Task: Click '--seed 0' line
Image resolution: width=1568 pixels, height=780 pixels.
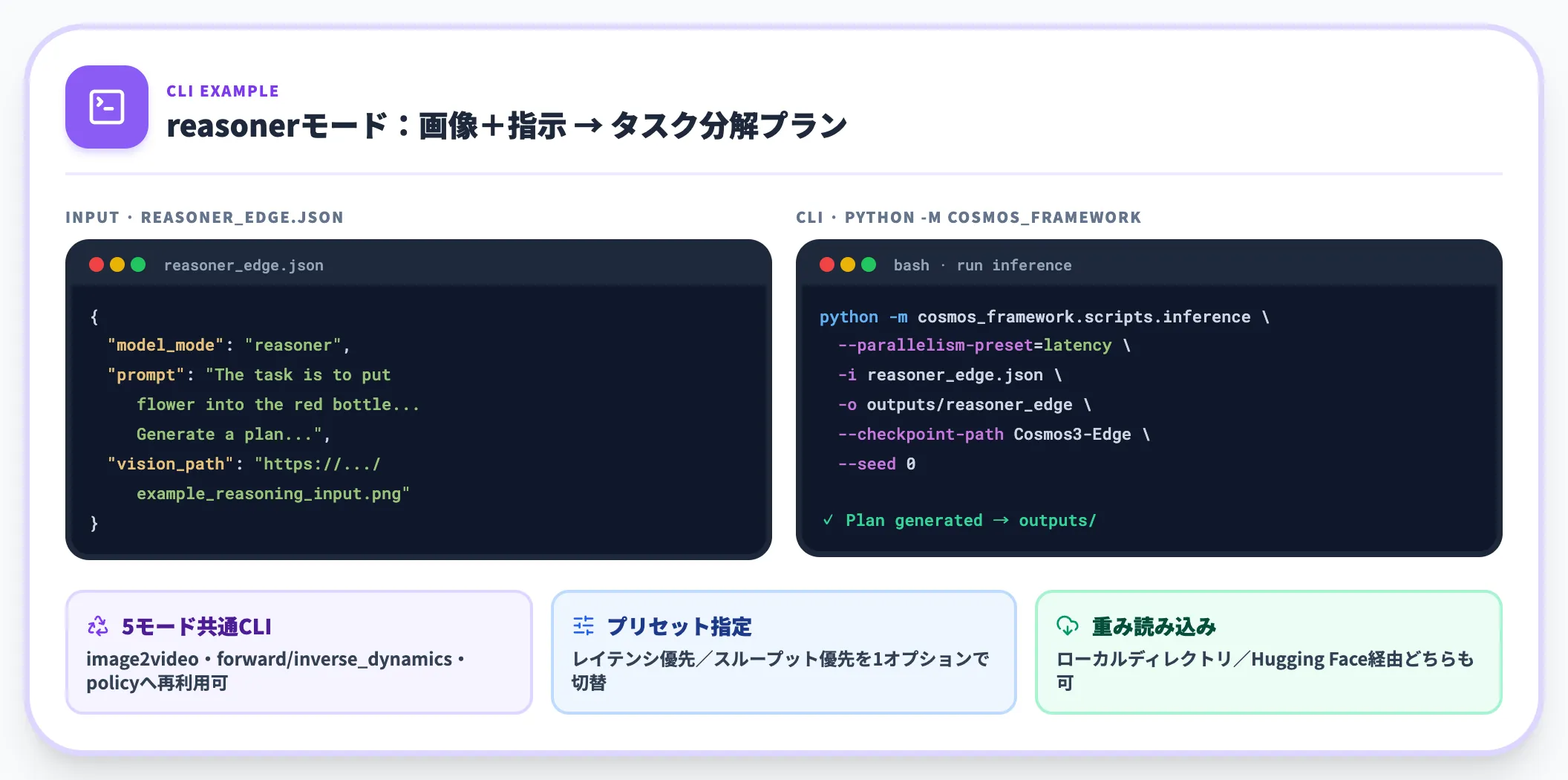Action: (877, 464)
